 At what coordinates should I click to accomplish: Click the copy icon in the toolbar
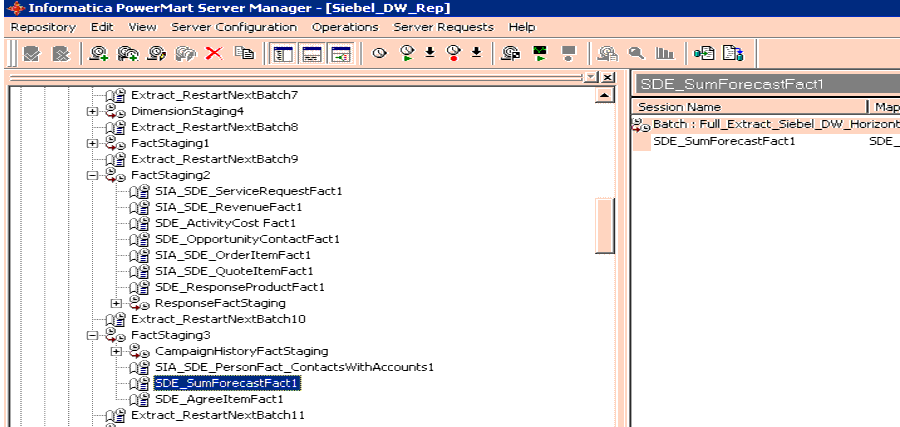tap(244, 53)
